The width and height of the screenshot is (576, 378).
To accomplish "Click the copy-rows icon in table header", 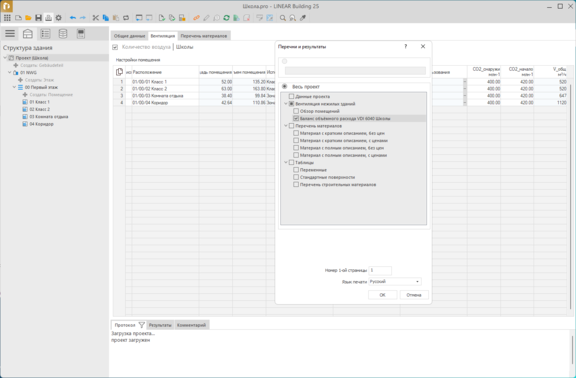I will click(x=119, y=72).
